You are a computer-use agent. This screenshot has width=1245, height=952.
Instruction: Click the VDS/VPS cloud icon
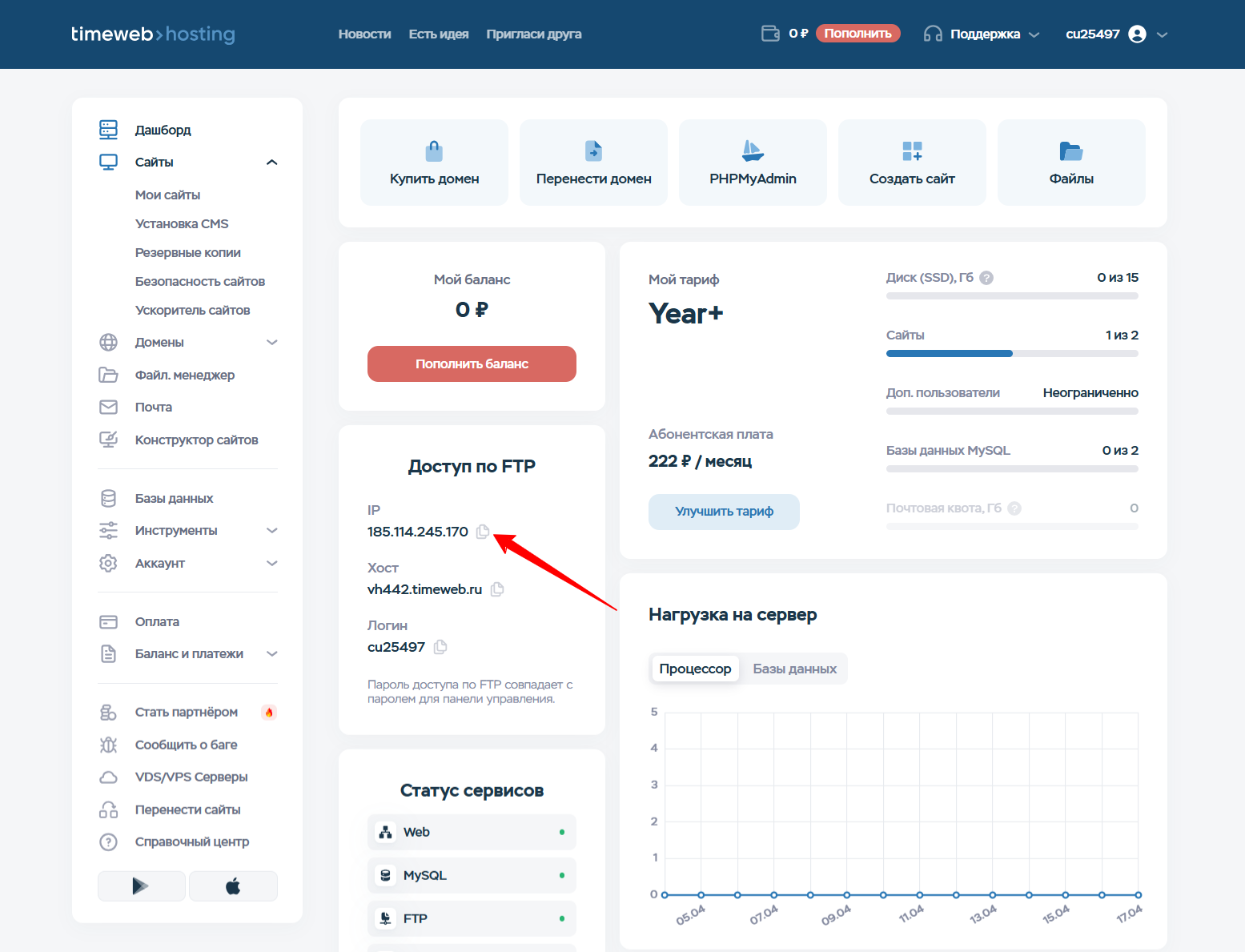(x=108, y=777)
